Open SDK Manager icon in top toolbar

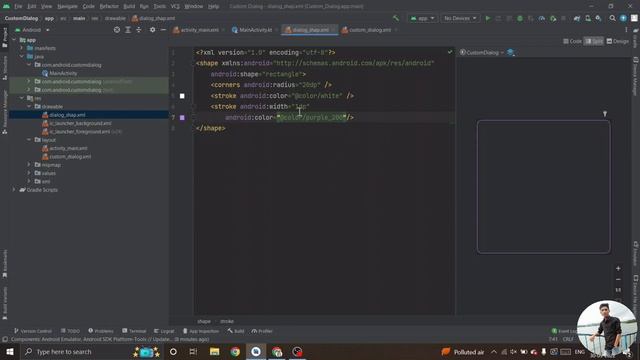point(598,18)
